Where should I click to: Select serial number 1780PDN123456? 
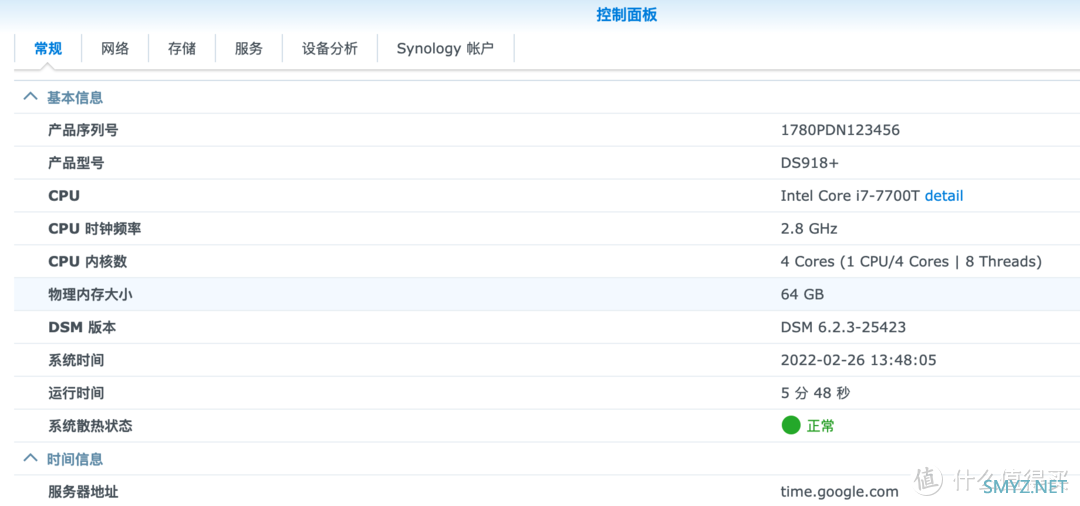(840, 129)
